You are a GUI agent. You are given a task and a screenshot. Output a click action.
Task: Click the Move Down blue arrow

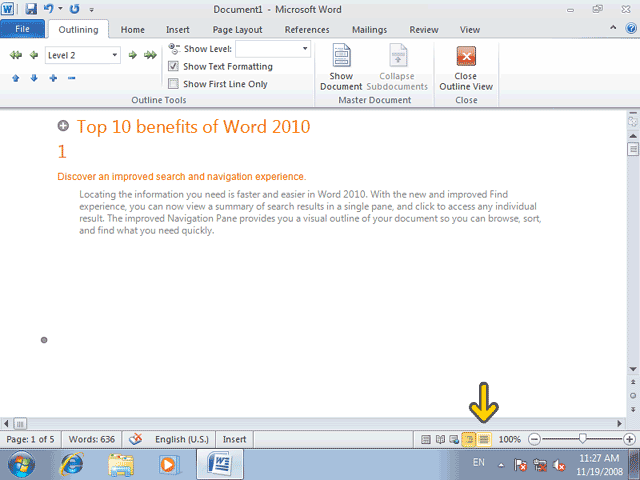34,78
